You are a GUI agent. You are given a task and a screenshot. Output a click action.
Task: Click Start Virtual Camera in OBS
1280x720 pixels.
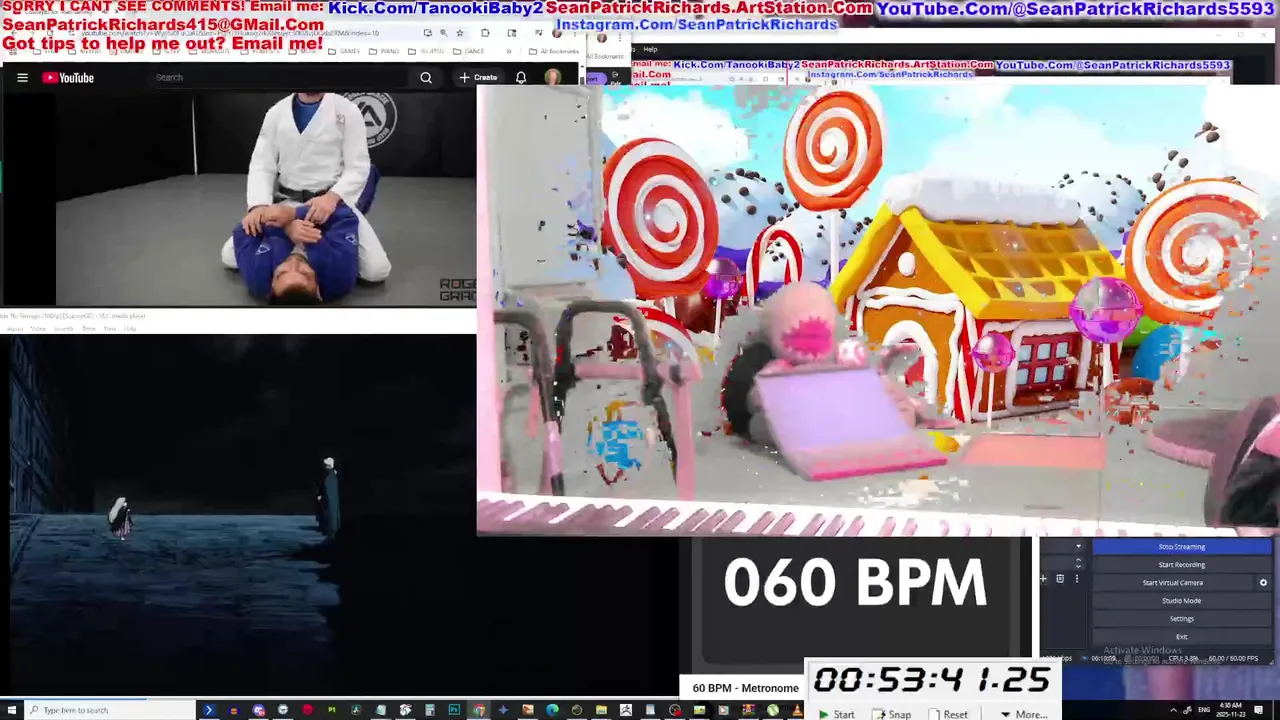pyautogui.click(x=1173, y=583)
